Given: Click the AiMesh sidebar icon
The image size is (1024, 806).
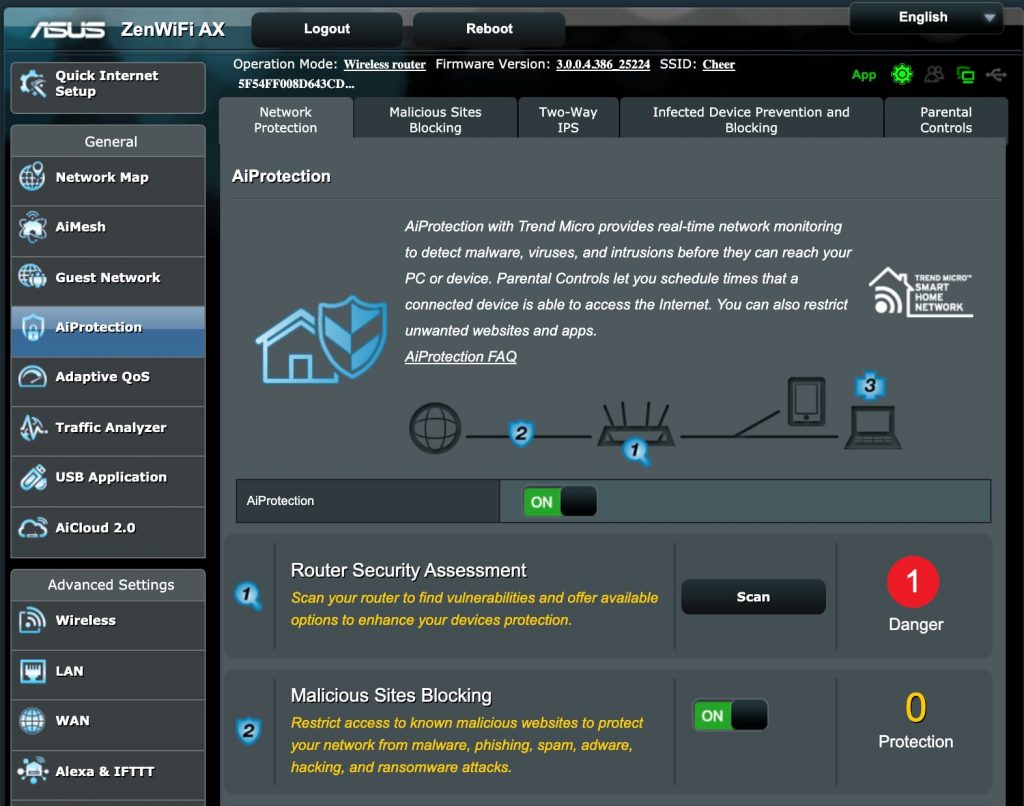Looking at the screenshot, I should point(32,227).
